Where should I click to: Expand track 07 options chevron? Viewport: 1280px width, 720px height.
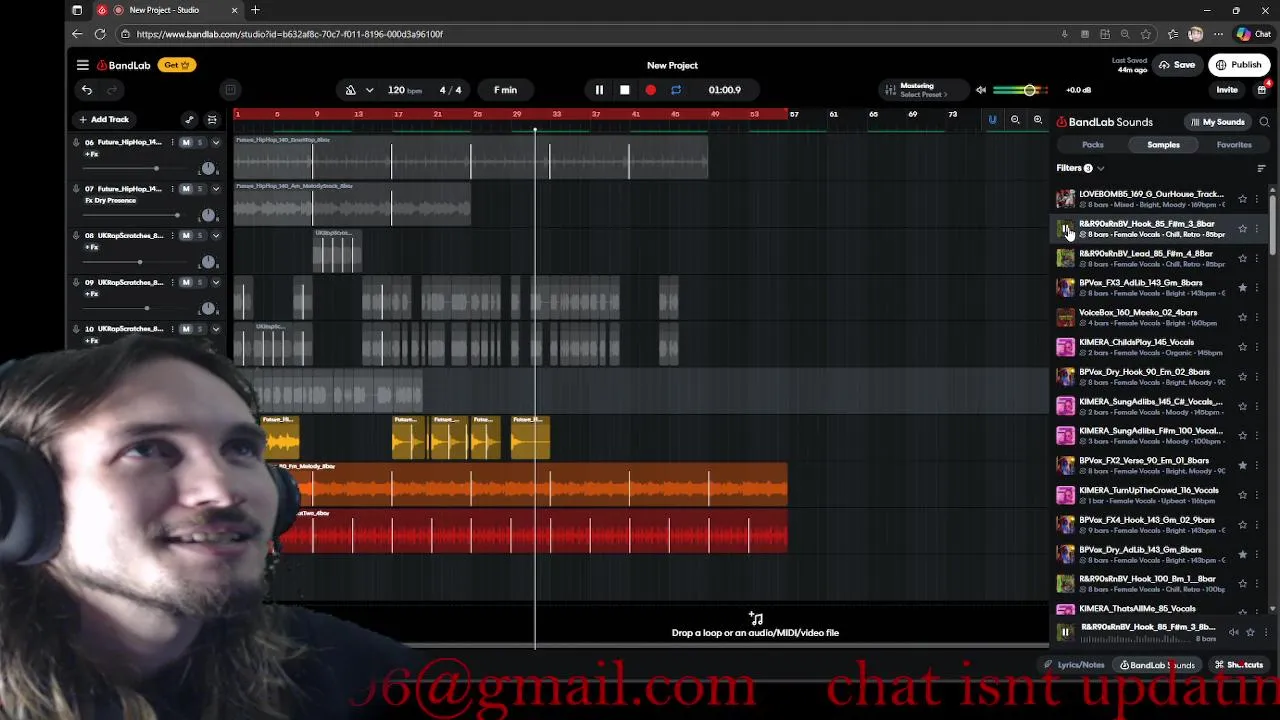215,189
